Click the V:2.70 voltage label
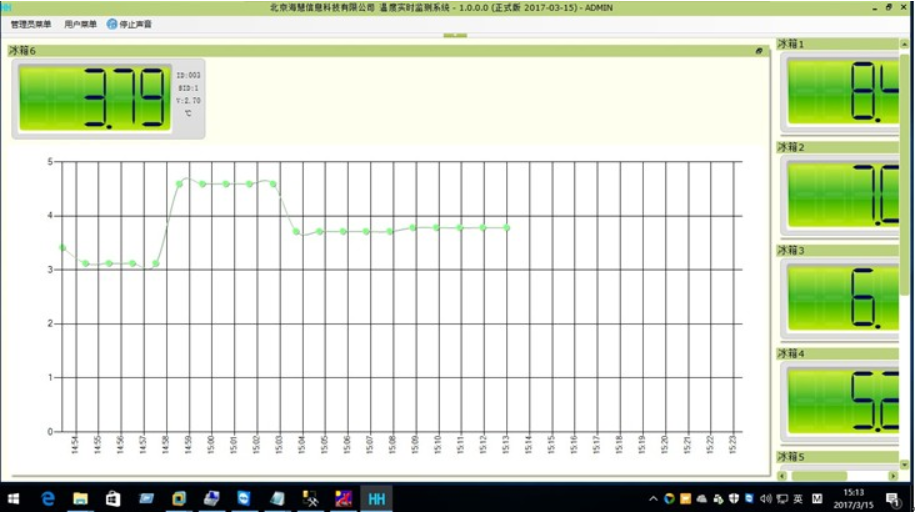The width and height of the screenshot is (915, 515). point(188,100)
